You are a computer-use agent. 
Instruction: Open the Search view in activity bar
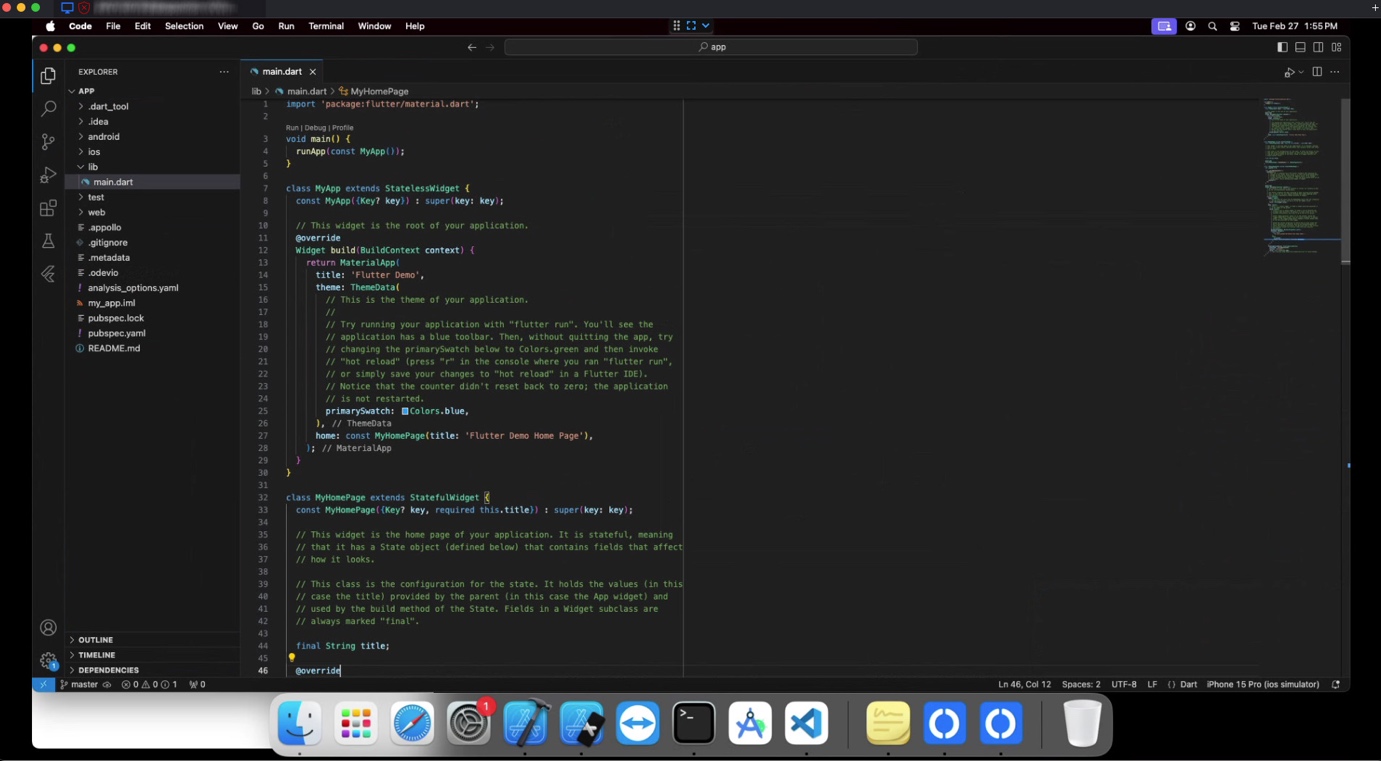(x=48, y=108)
